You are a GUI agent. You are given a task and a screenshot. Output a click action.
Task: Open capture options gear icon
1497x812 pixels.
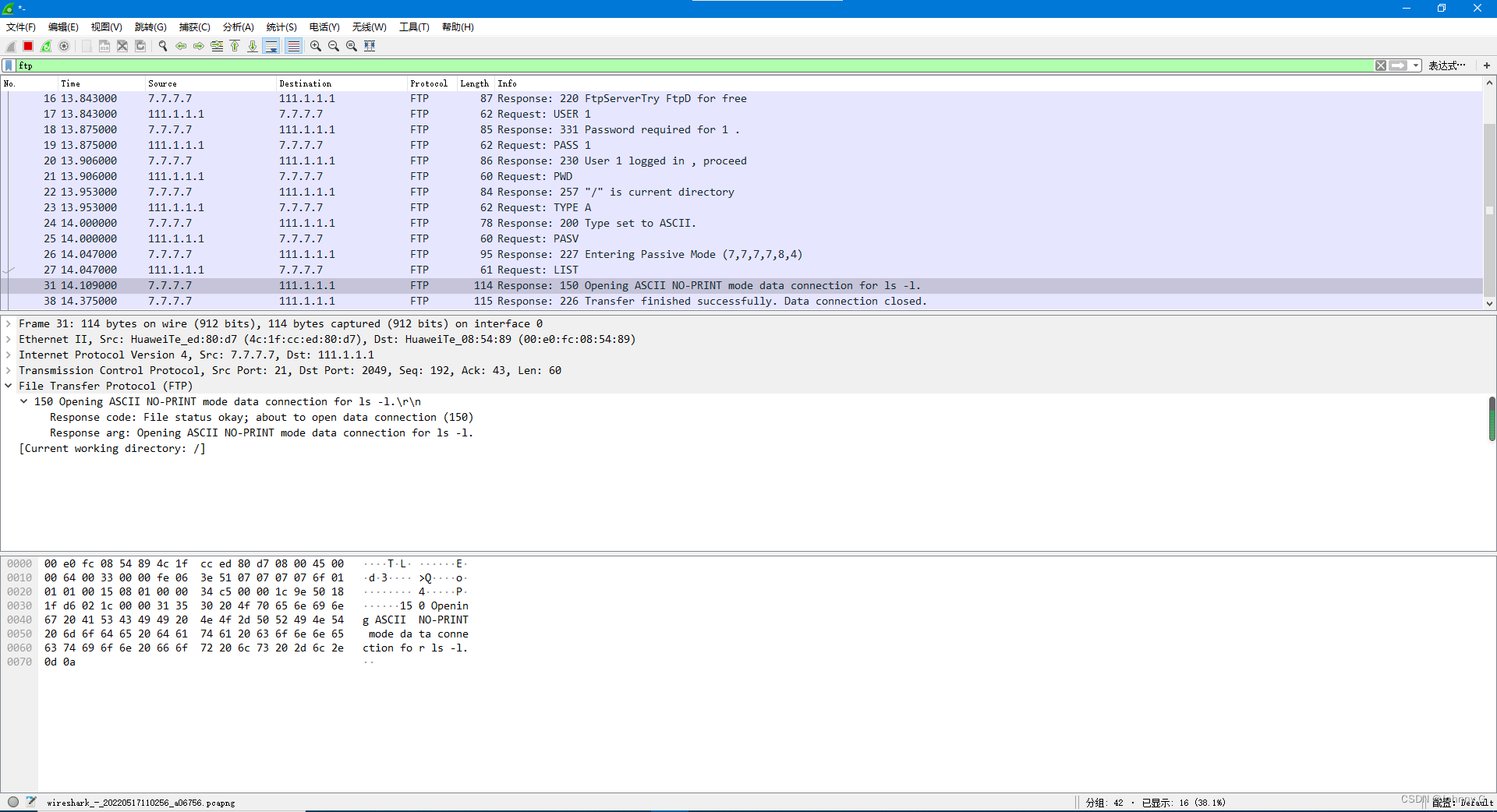(64, 46)
